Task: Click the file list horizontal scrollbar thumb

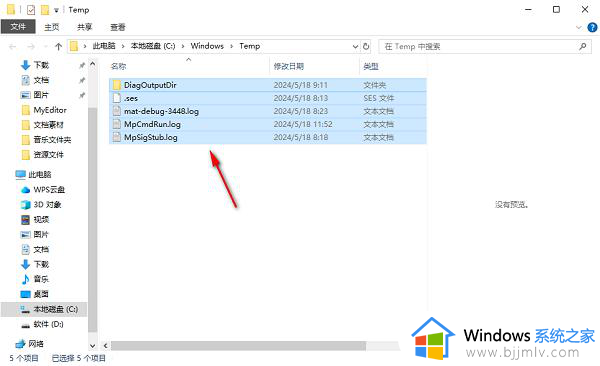Action: click(x=238, y=346)
